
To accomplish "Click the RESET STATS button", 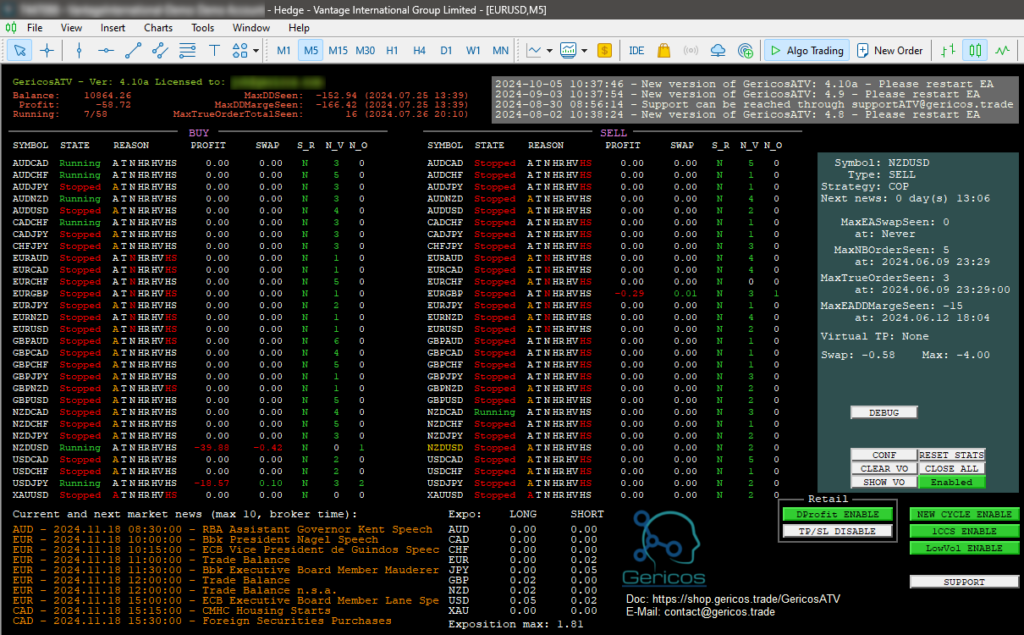I will [x=952, y=455].
